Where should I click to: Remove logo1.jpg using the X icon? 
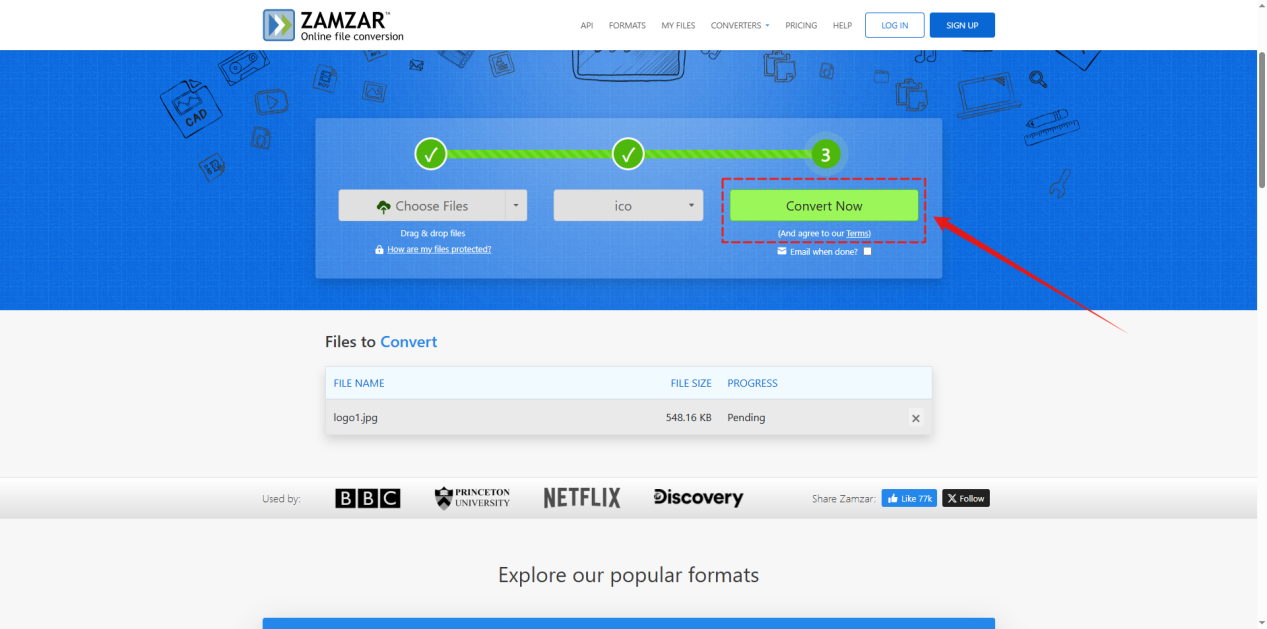[915, 418]
